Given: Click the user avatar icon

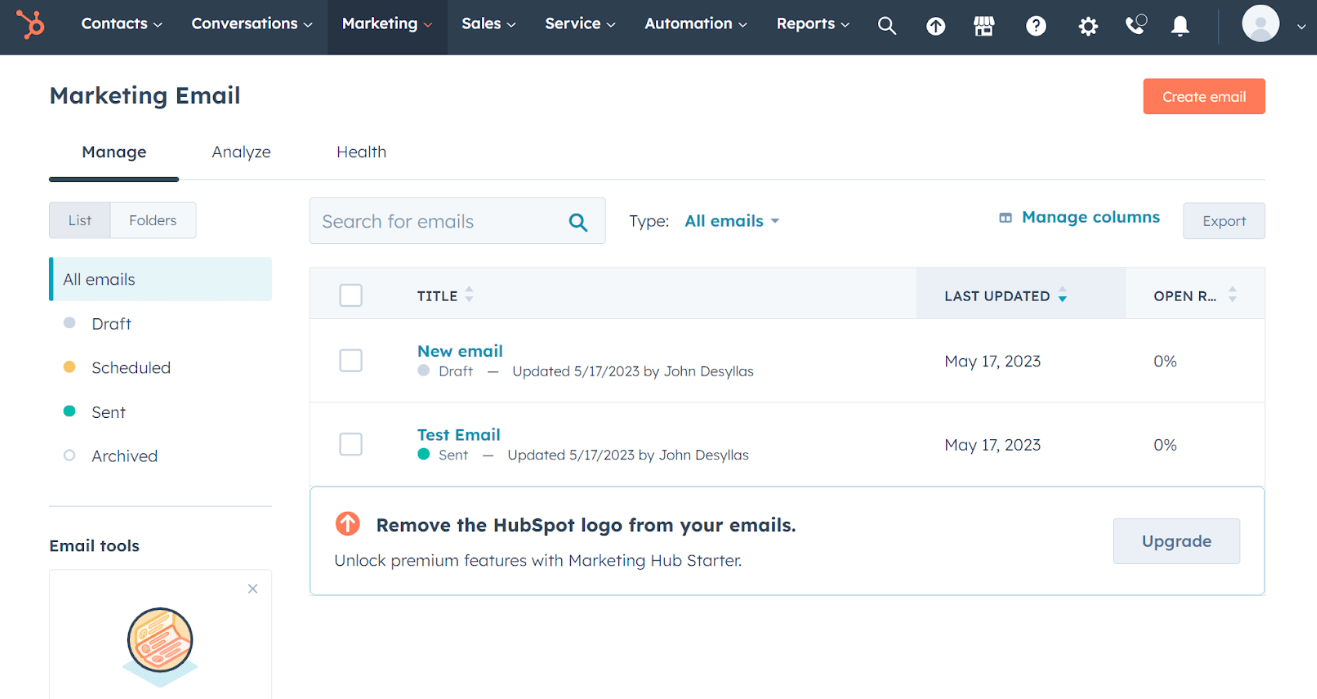Looking at the screenshot, I should click(1260, 23).
